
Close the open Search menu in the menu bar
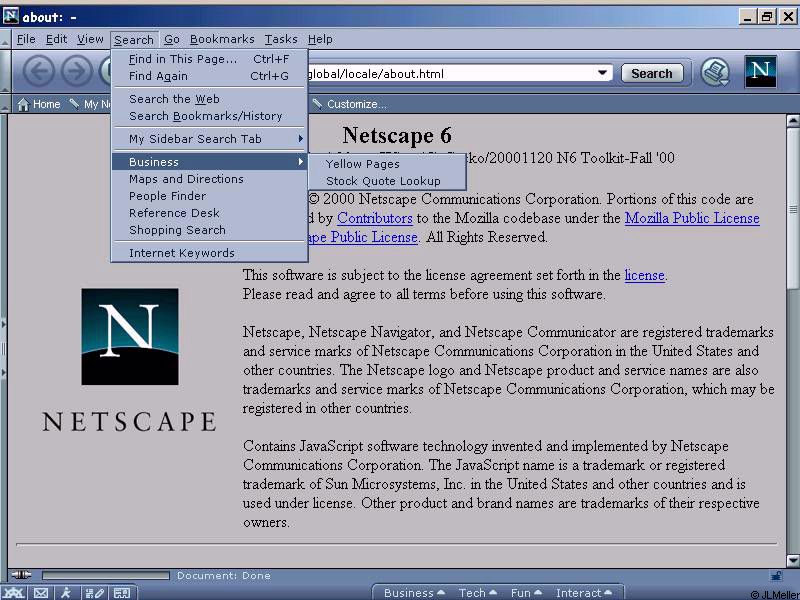click(134, 40)
